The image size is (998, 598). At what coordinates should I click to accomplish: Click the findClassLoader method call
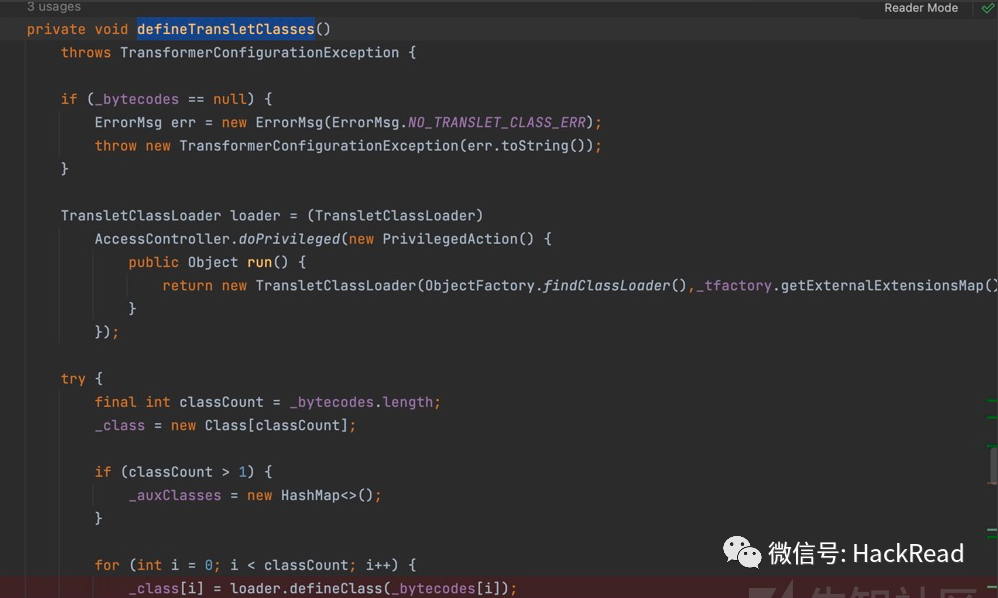pos(607,286)
